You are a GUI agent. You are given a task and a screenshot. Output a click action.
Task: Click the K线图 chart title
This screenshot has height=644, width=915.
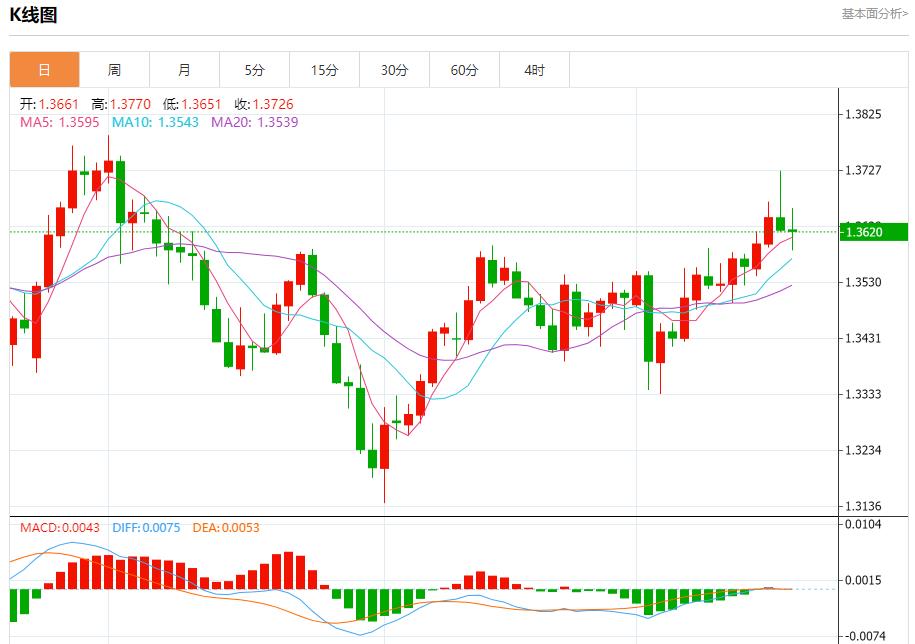[31, 14]
